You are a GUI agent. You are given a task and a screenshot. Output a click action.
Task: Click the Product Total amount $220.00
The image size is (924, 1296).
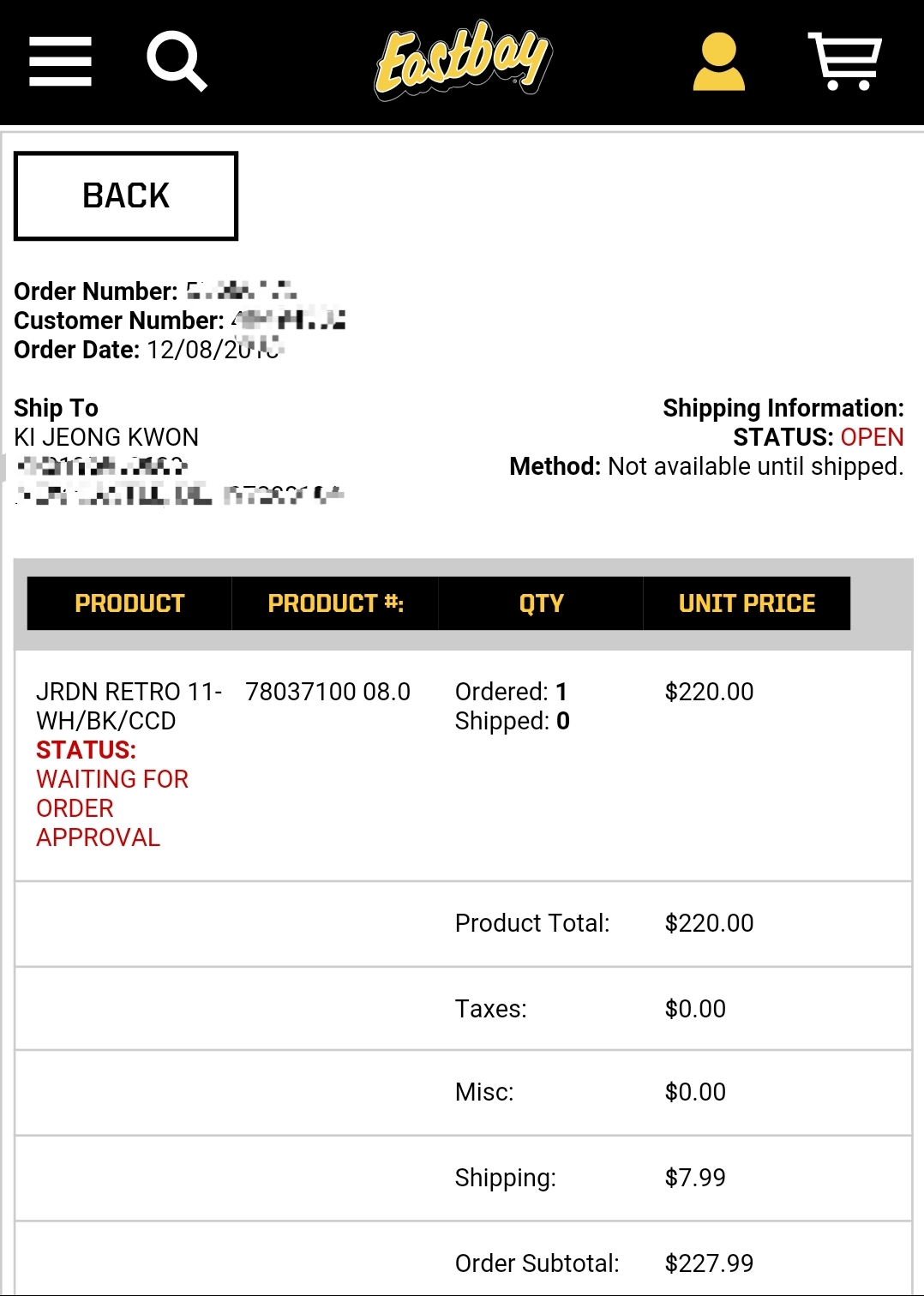(709, 923)
